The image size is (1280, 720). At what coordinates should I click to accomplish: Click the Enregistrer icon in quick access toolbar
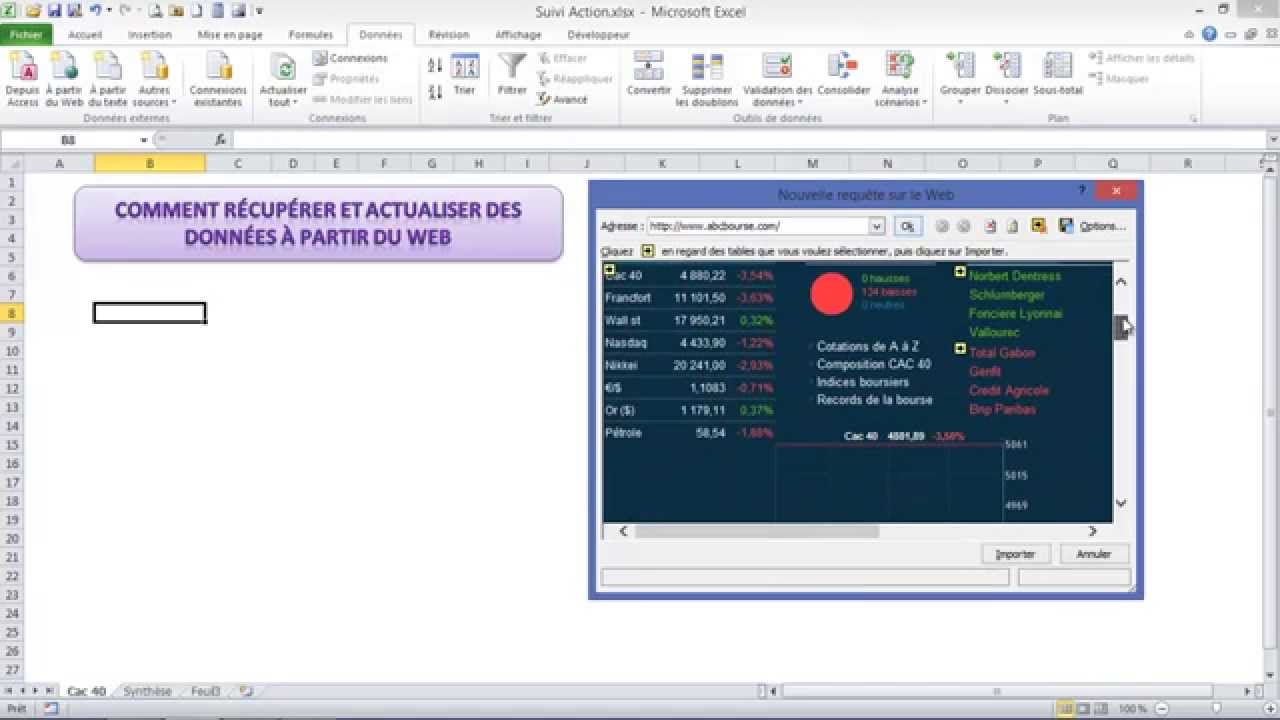pyautogui.click(x=54, y=11)
